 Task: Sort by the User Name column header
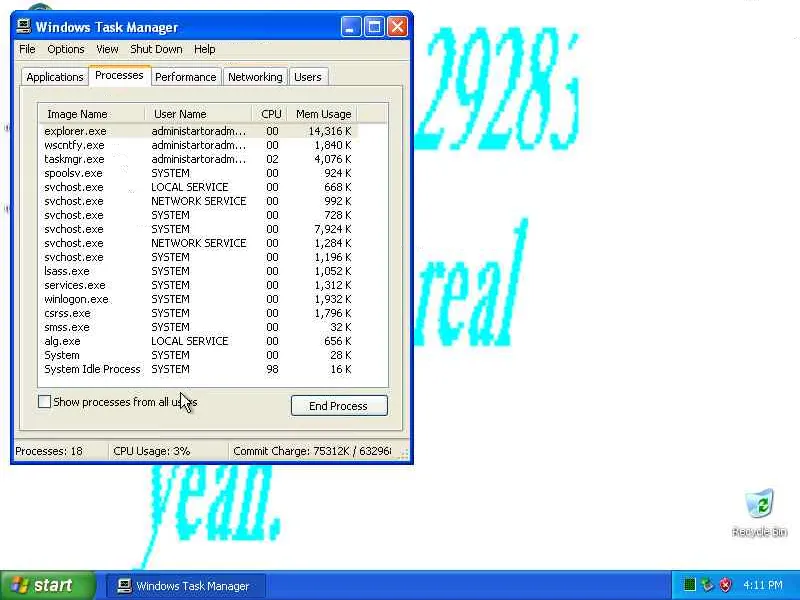(x=198, y=114)
